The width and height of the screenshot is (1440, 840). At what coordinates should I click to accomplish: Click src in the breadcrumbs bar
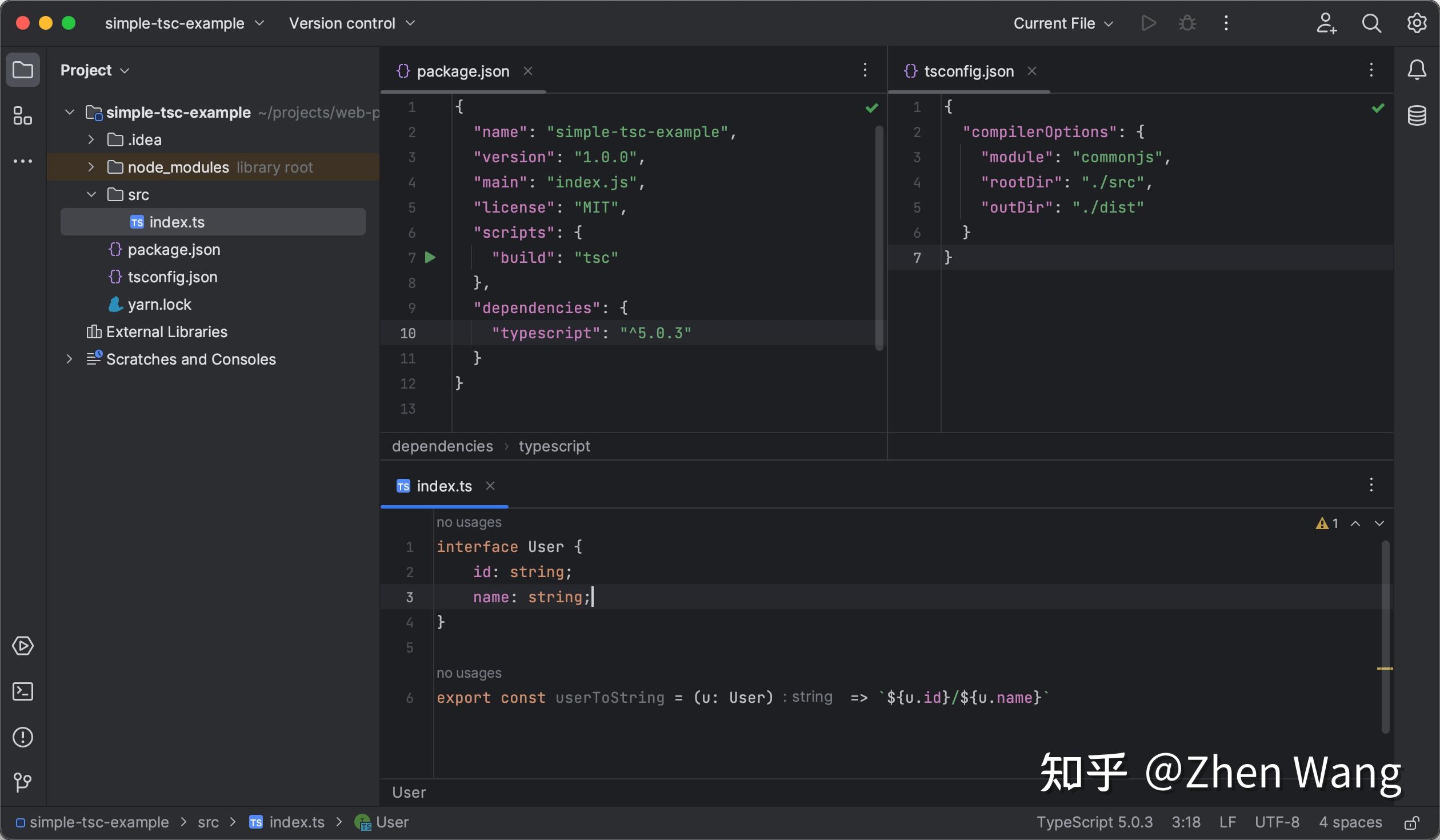click(x=208, y=822)
